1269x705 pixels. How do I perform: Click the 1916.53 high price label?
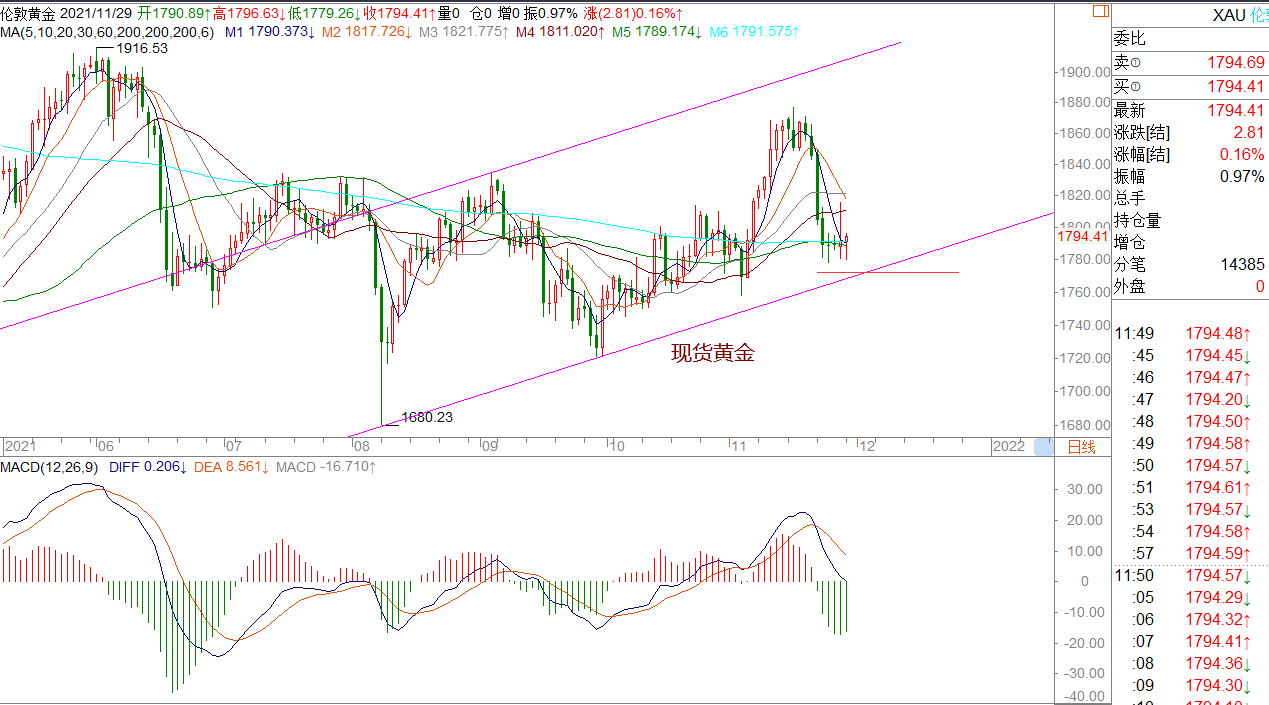coord(142,49)
